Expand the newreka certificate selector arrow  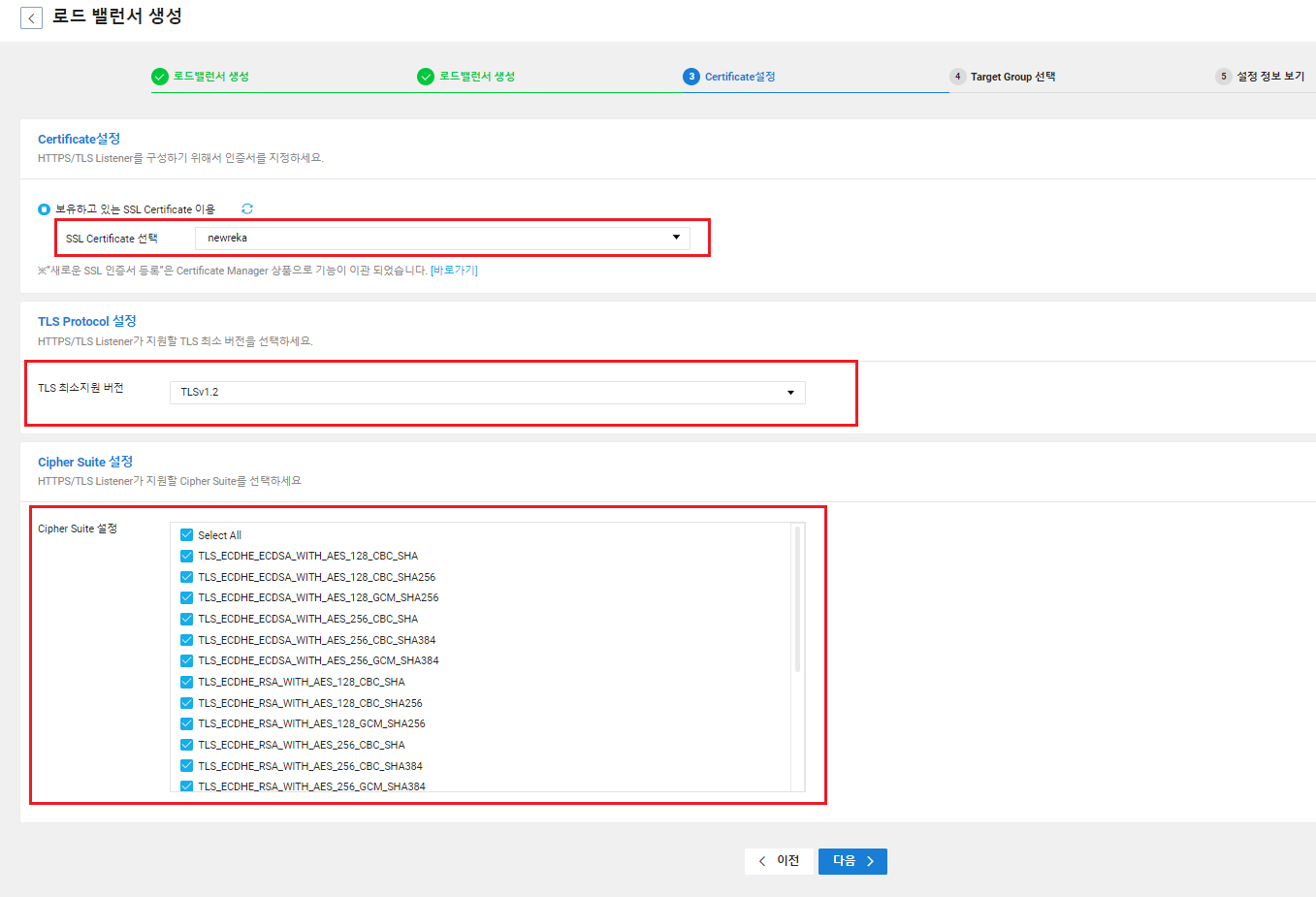pos(676,237)
